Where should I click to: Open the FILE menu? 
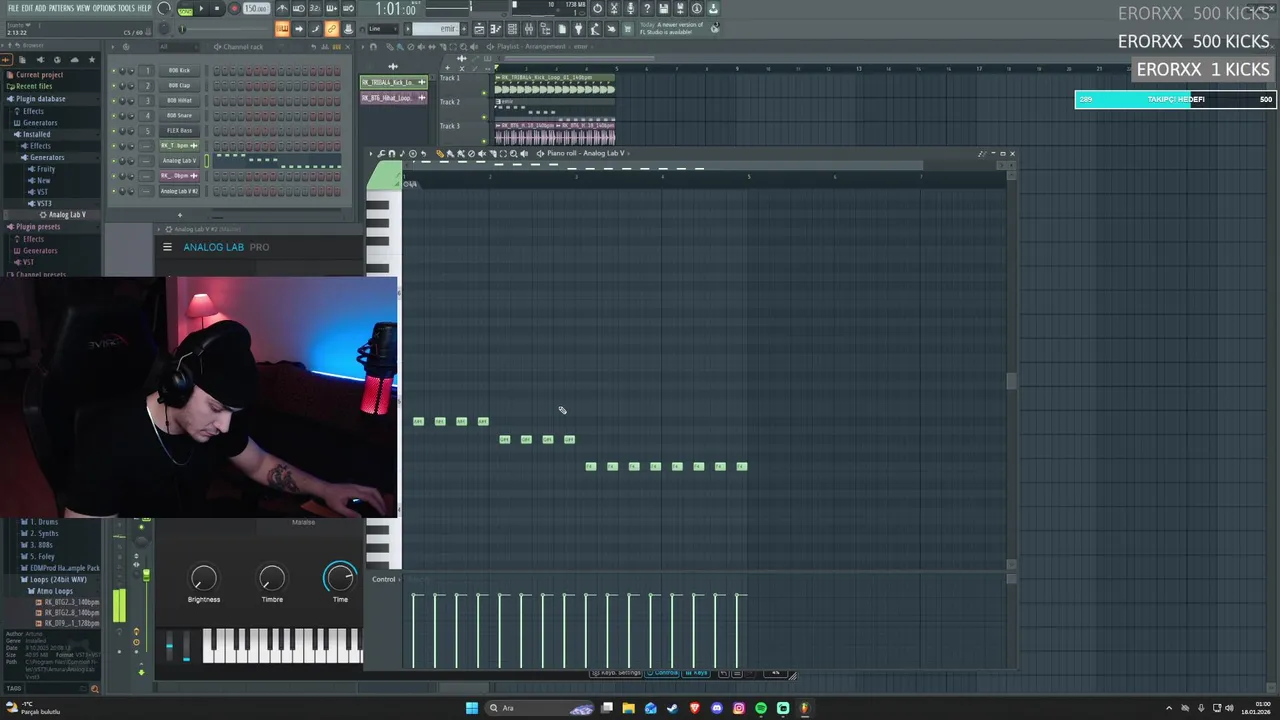point(13,8)
